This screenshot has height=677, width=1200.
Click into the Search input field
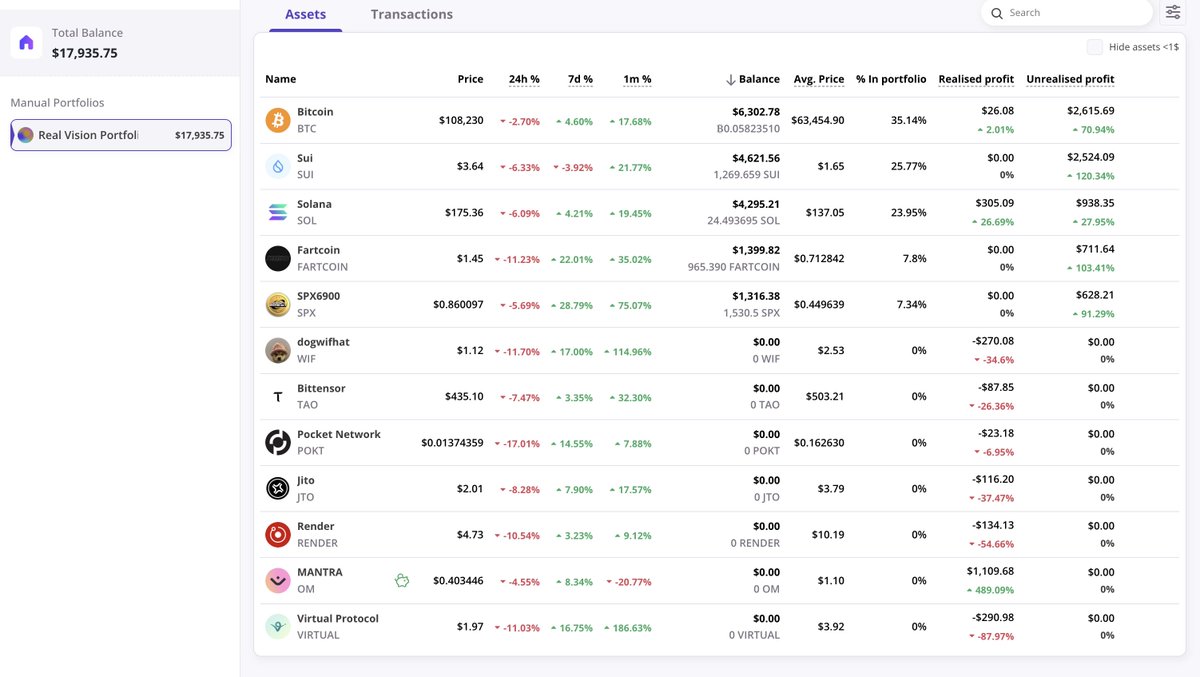pos(1066,13)
